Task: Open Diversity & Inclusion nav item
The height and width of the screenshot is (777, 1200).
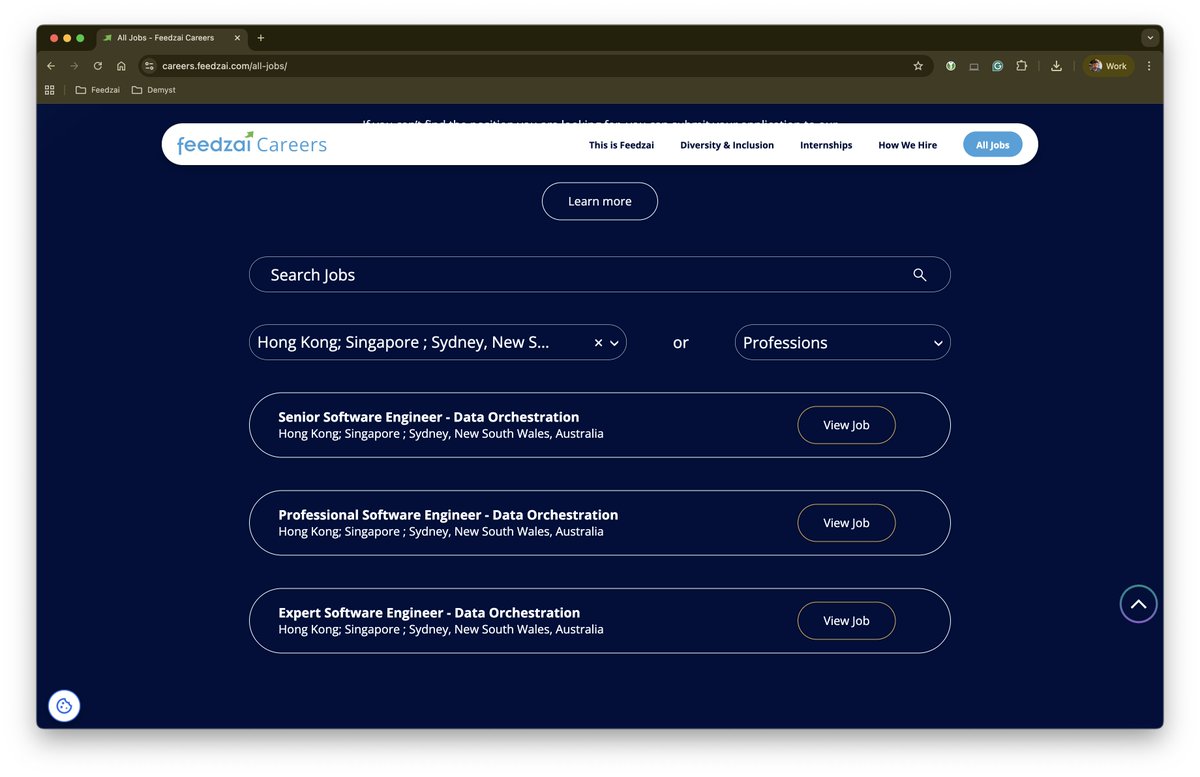Action: 727,145
